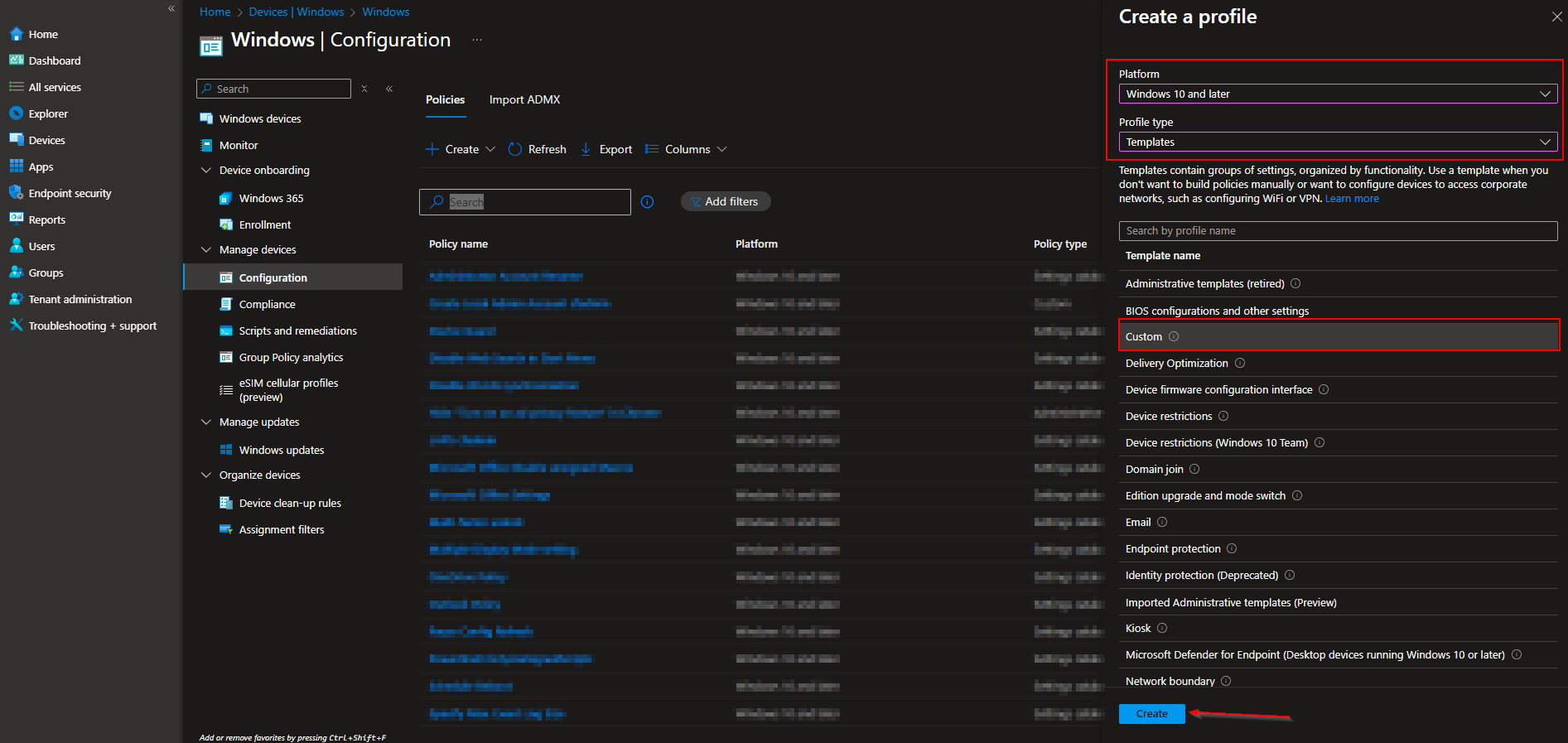Click the Endpoint security shield icon
This screenshot has width=1568, height=743.
(x=16, y=193)
